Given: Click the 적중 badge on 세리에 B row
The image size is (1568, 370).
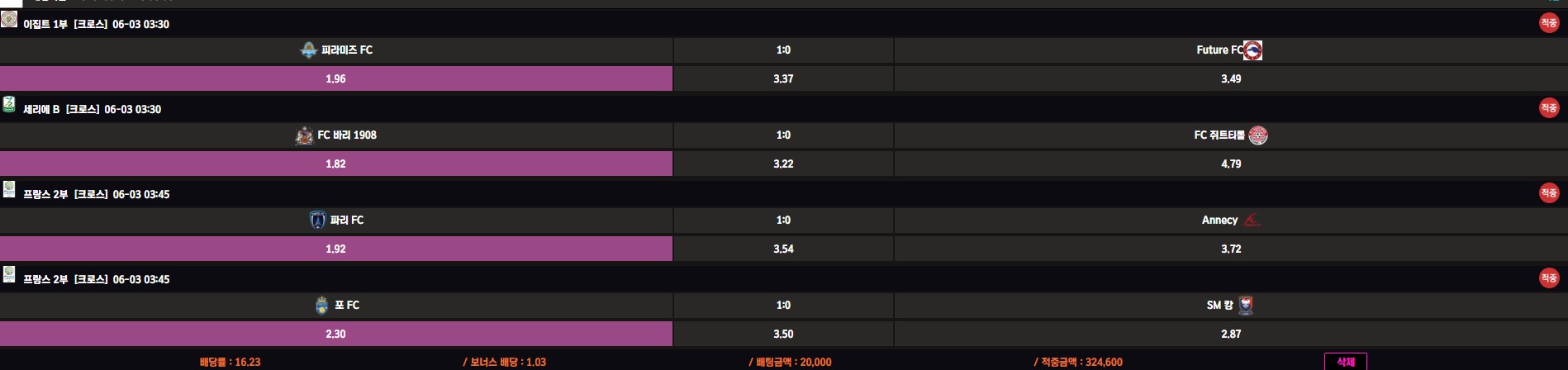Looking at the screenshot, I should pyautogui.click(x=1548, y=108).
